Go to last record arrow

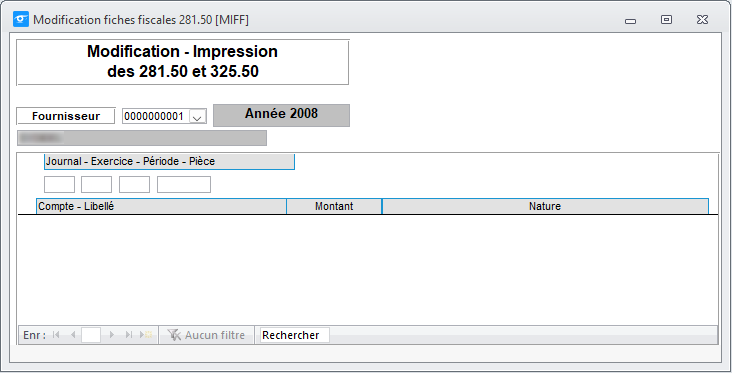point(129,335)
